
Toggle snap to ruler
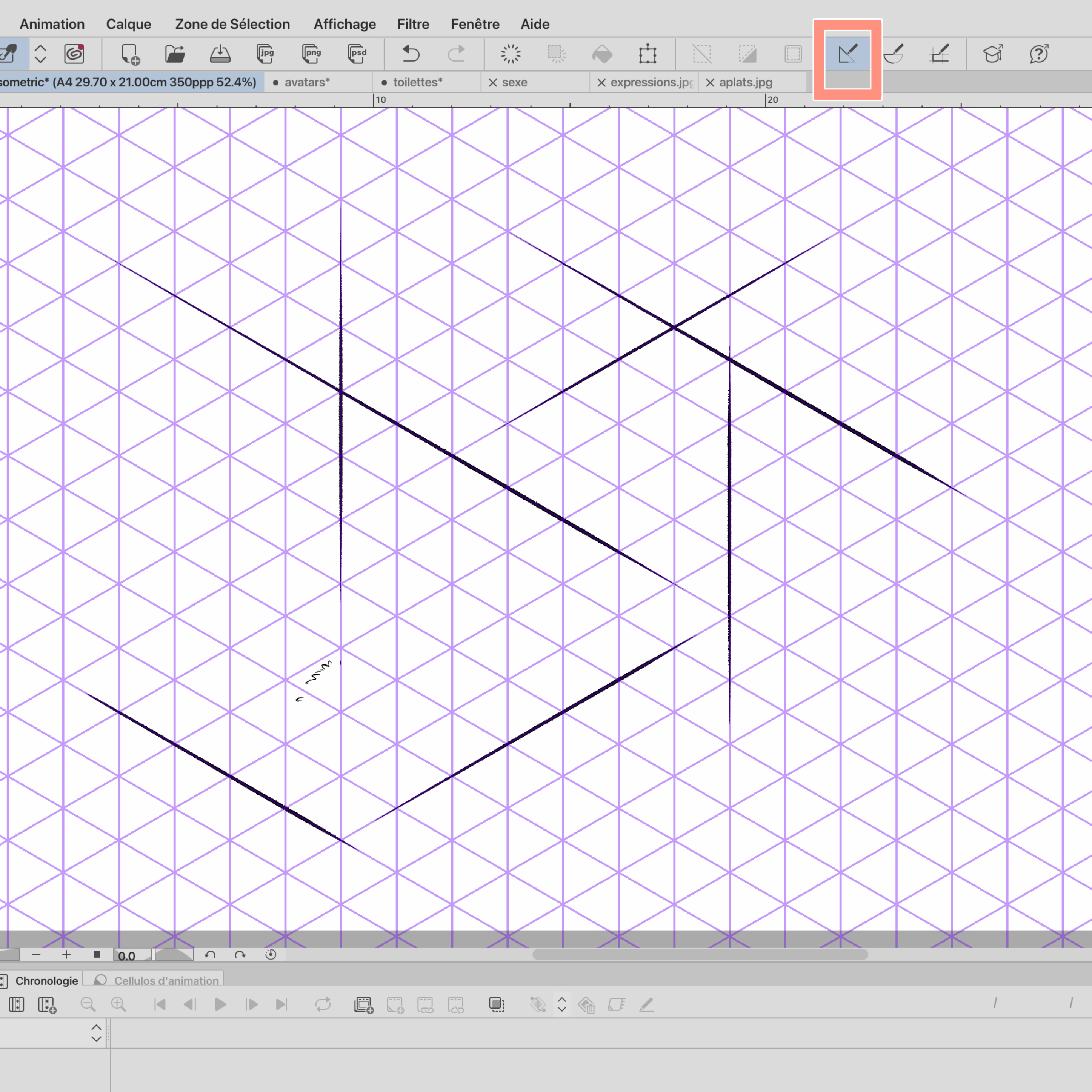[847, 54]
